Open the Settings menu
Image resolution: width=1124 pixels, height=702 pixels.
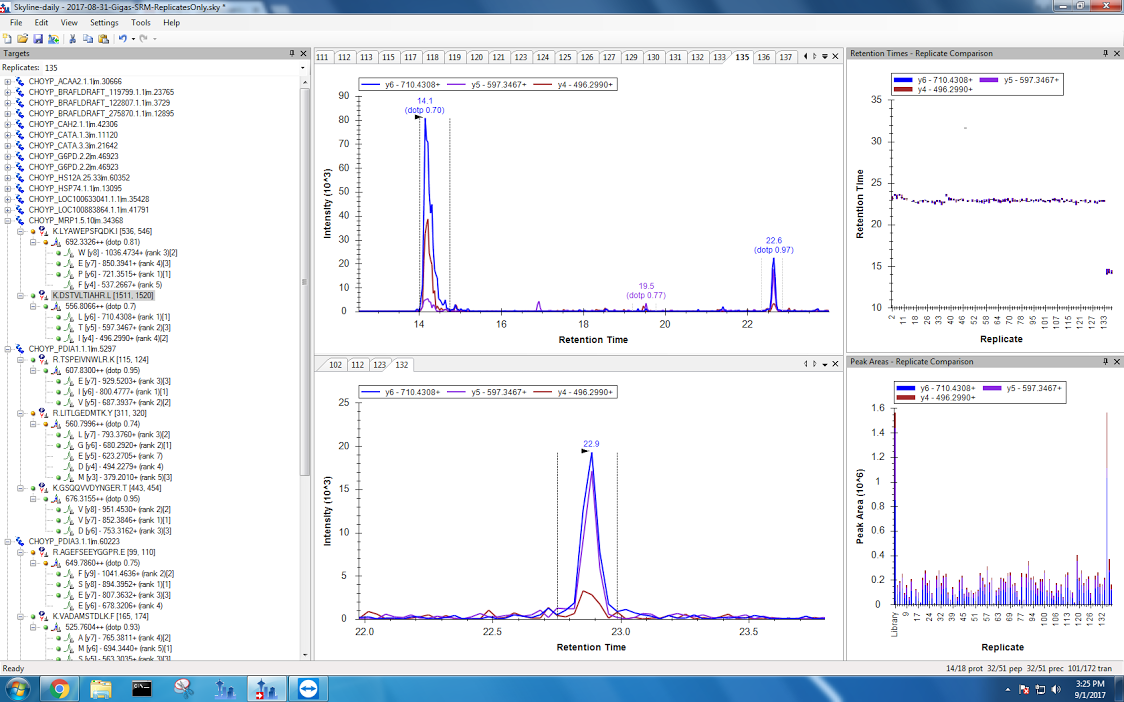click(103, 22)
